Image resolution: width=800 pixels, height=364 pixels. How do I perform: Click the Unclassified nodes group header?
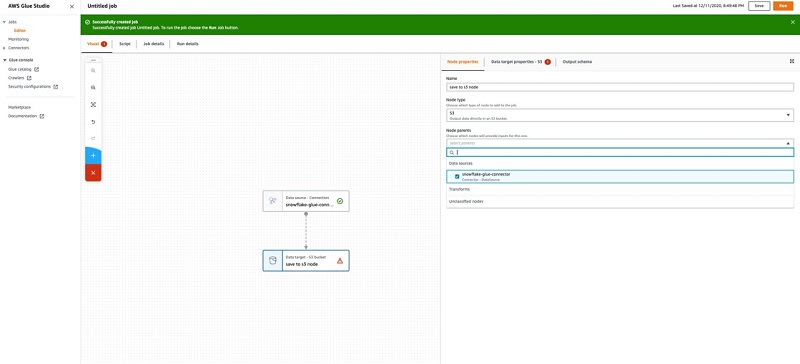(466, 202)
